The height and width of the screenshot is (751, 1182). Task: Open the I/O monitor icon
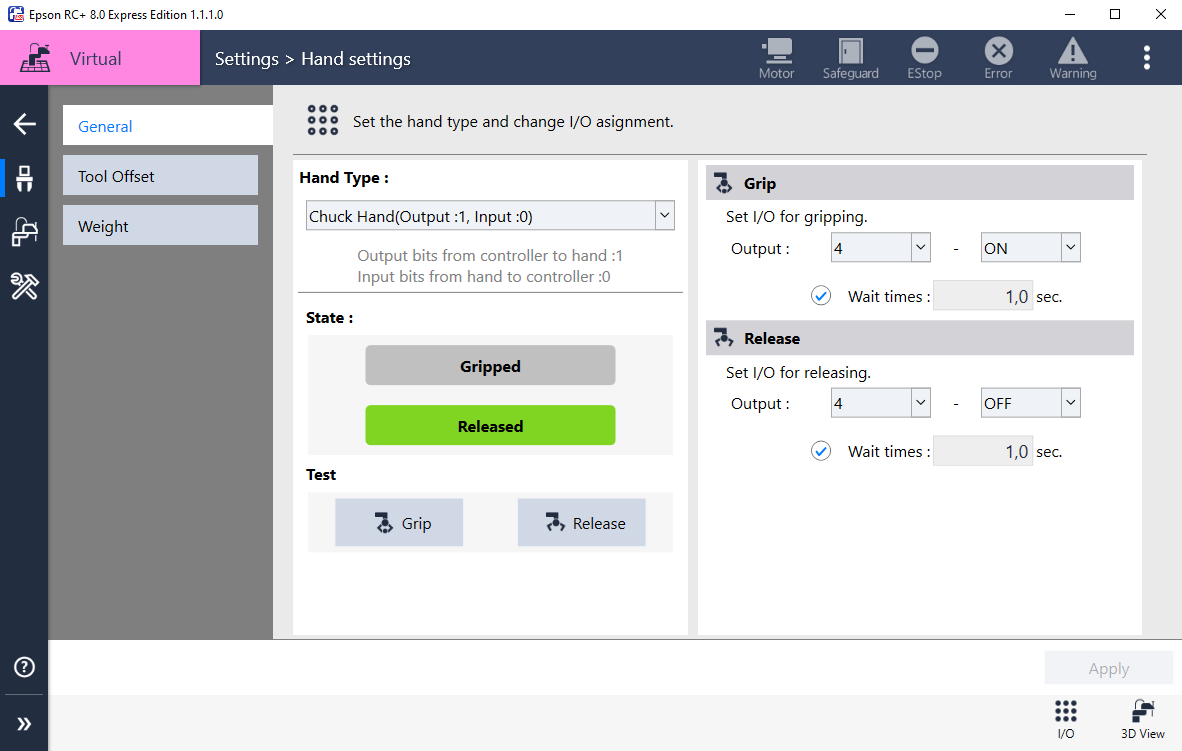click(1066, 719)
